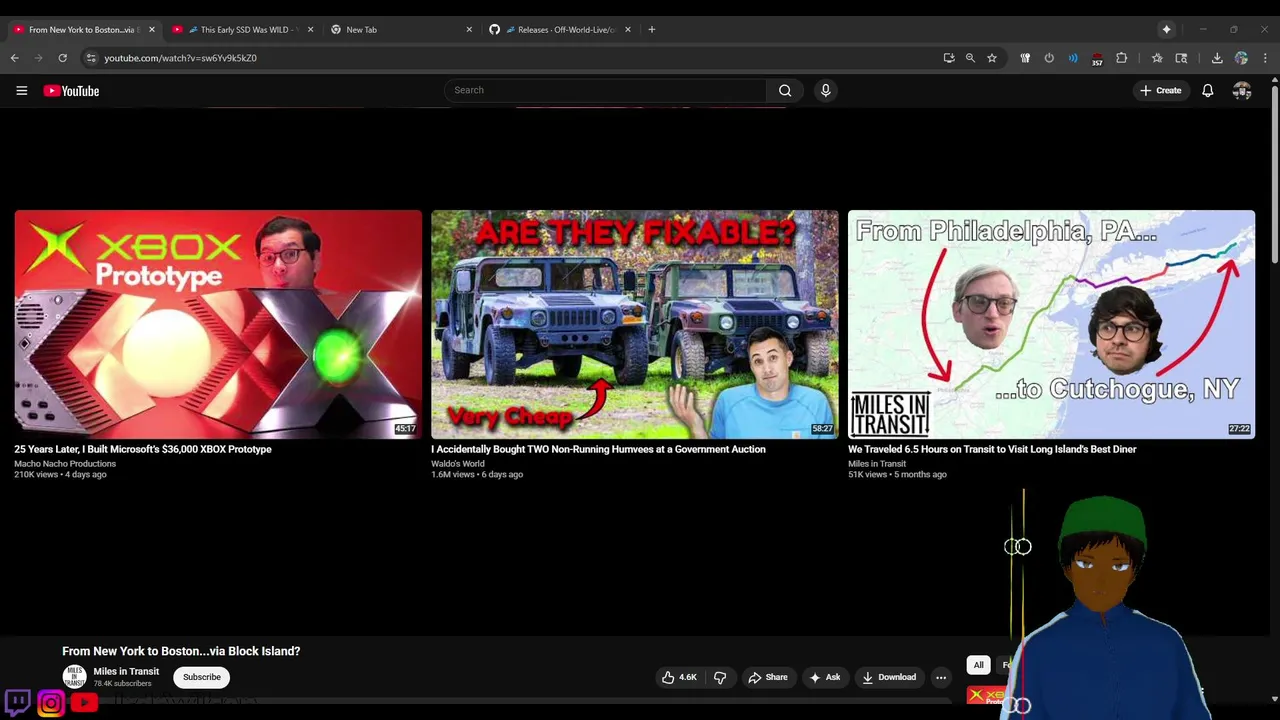
Task: Open the Philadelphia to Cutchogue thumbnail
Action: pos(1051,324)
